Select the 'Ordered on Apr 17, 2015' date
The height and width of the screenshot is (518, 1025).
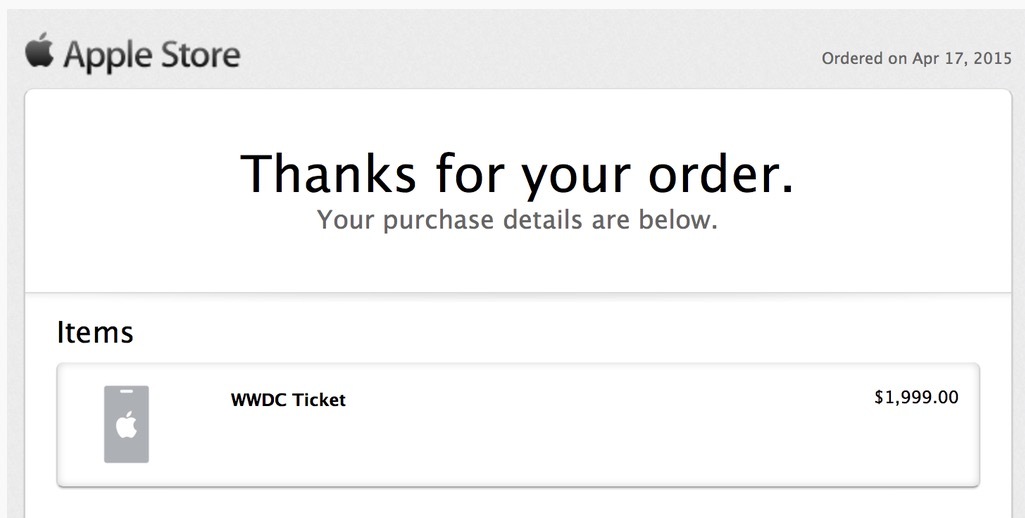(916, 58)
